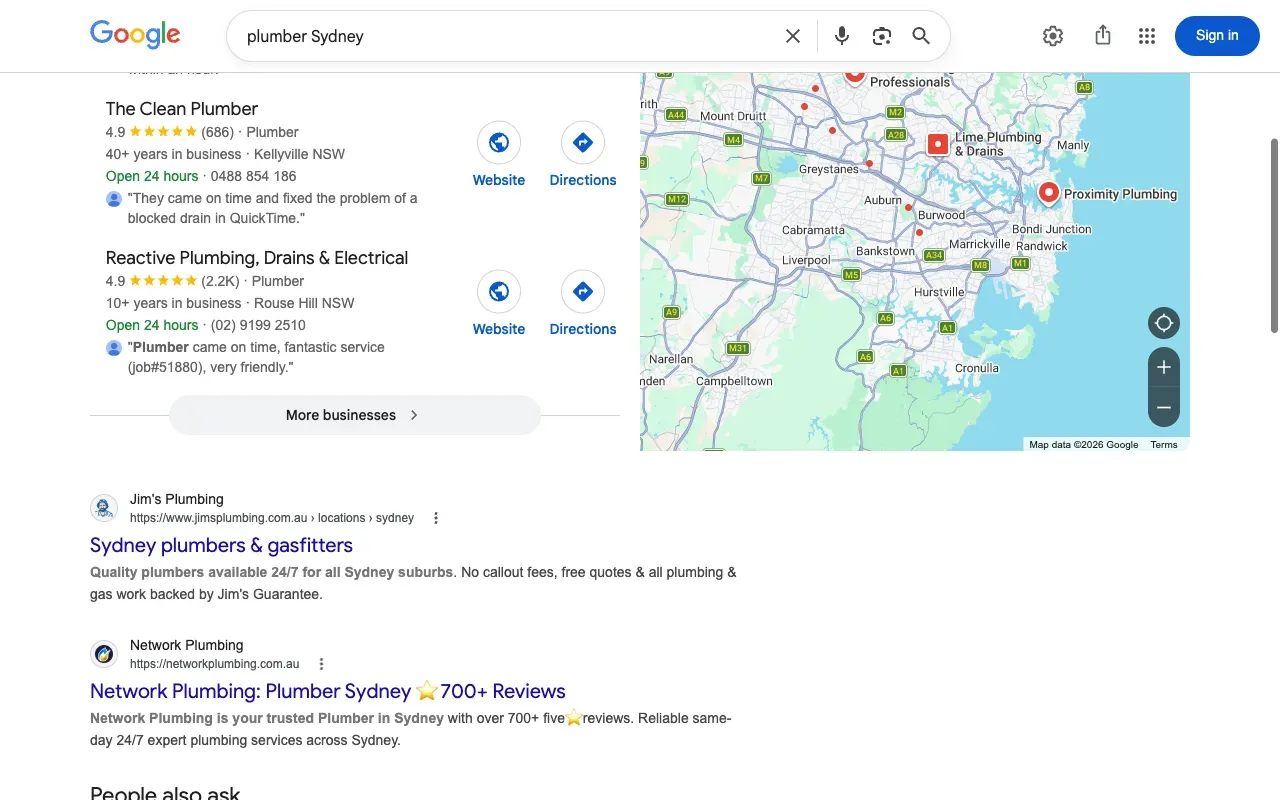The width and height of the screenshot is (1280, 800).
Task: Open Quick settings gear icon
Action: click(1053, 36)
